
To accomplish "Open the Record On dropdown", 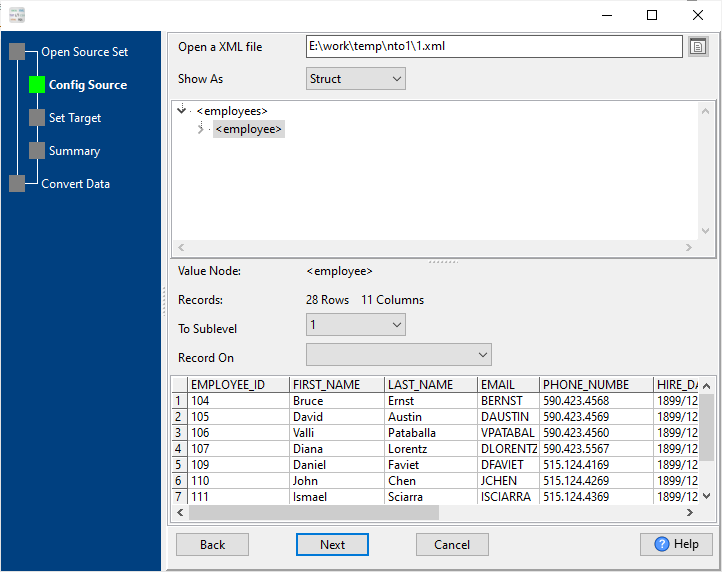I will (398, 355).
